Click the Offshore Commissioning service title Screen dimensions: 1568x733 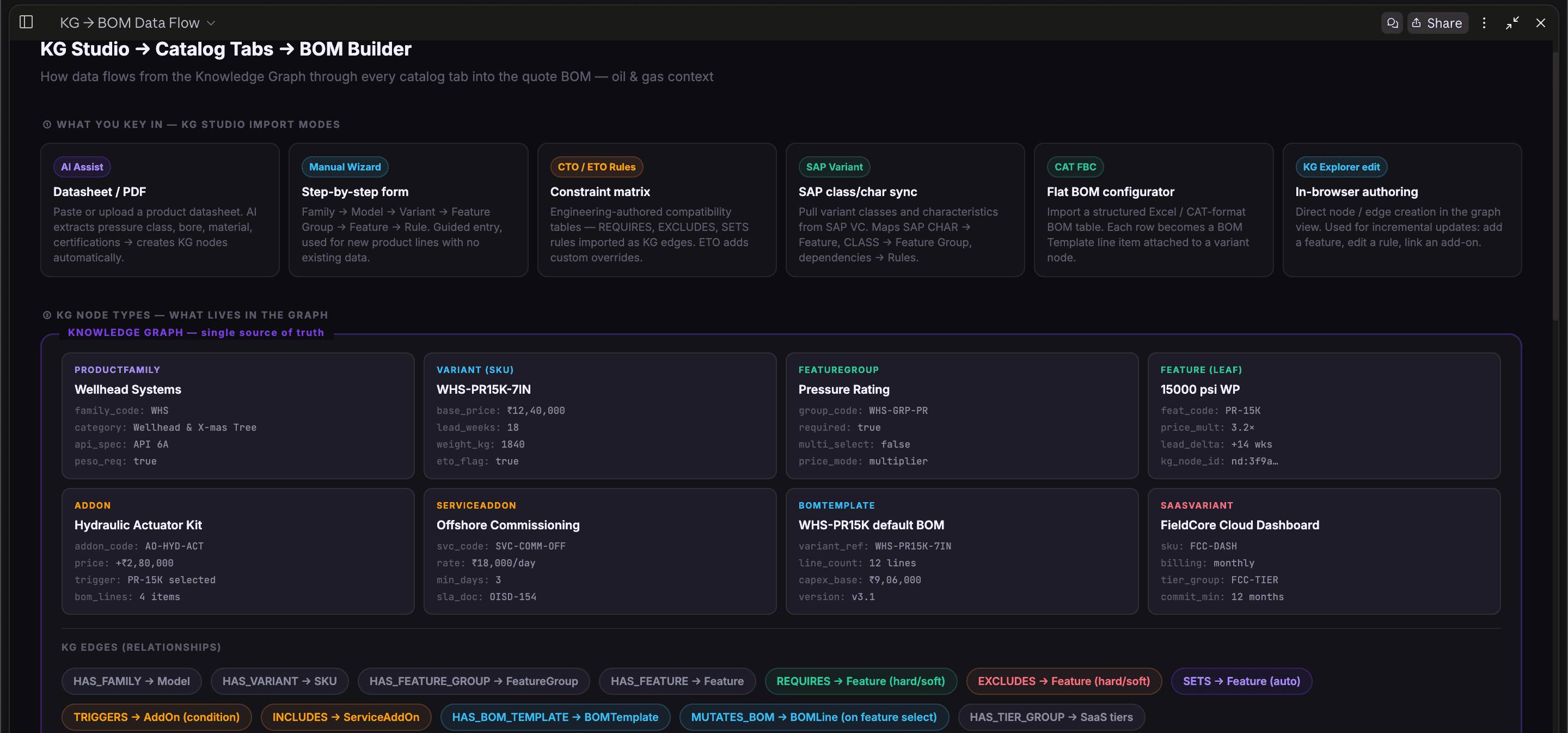pyautogui.click(x=507, y=526)
